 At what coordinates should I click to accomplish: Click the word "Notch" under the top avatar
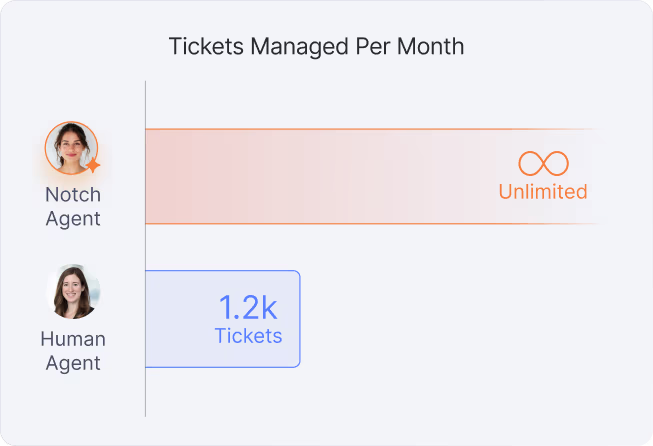coord(73,194)
